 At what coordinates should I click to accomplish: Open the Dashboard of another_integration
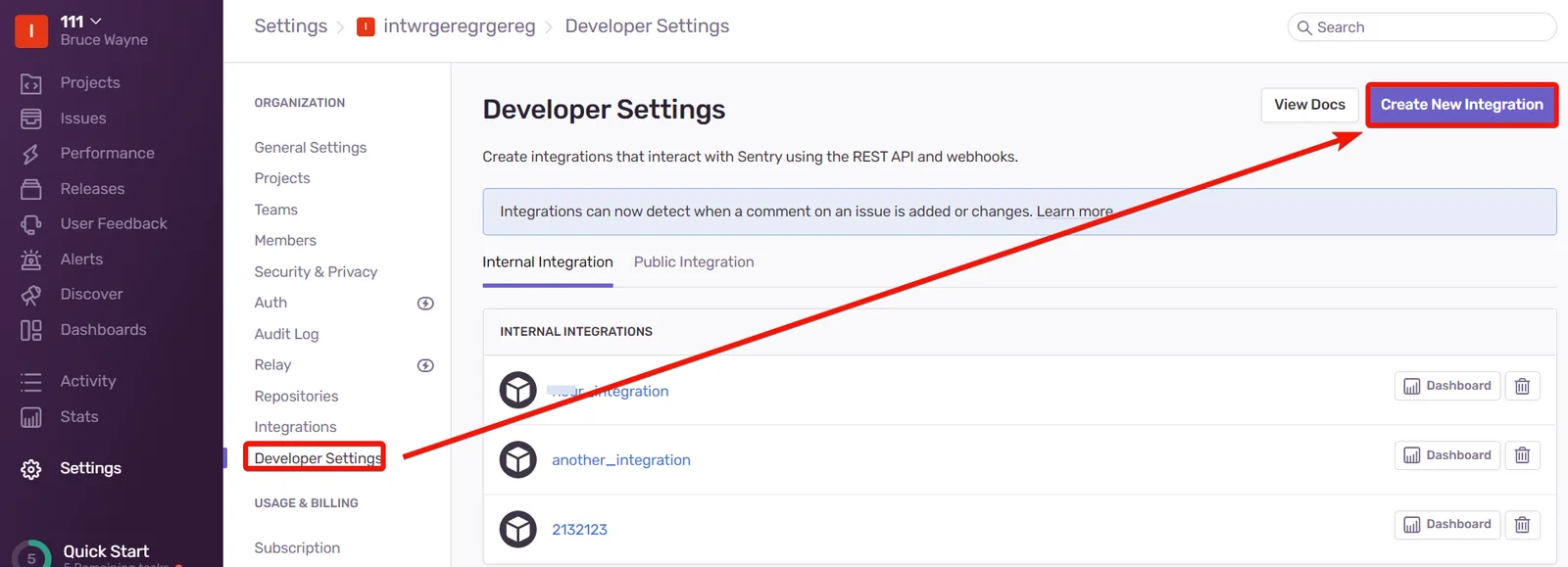[x=1447, y=455]
